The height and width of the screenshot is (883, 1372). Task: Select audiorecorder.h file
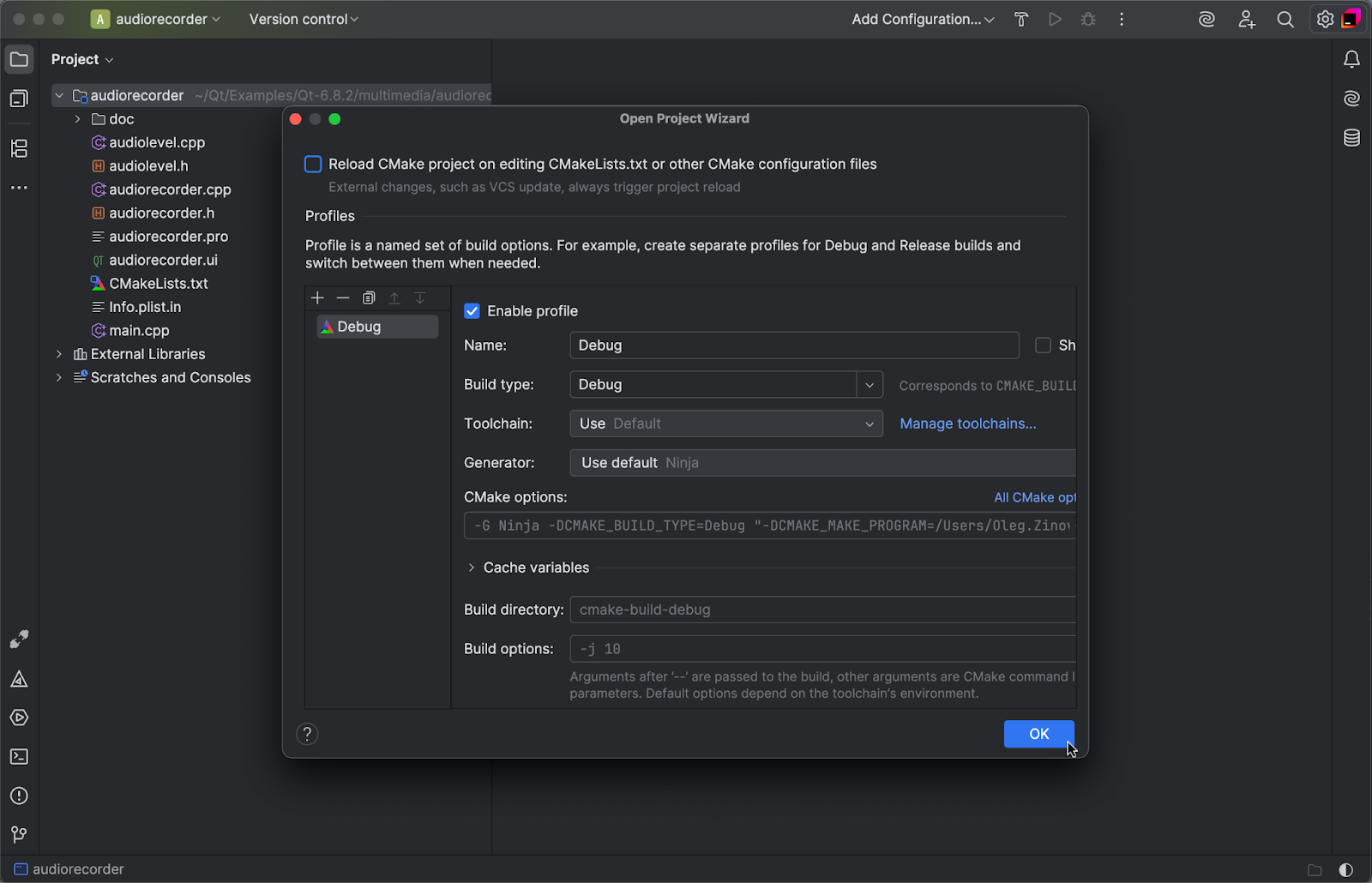click(161, 213)
